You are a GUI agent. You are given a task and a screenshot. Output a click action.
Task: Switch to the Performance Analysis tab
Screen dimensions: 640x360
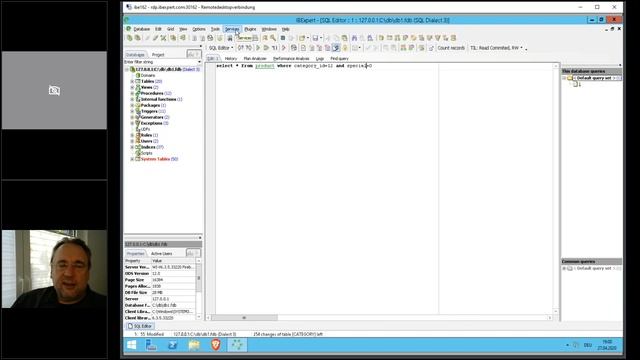291,59
